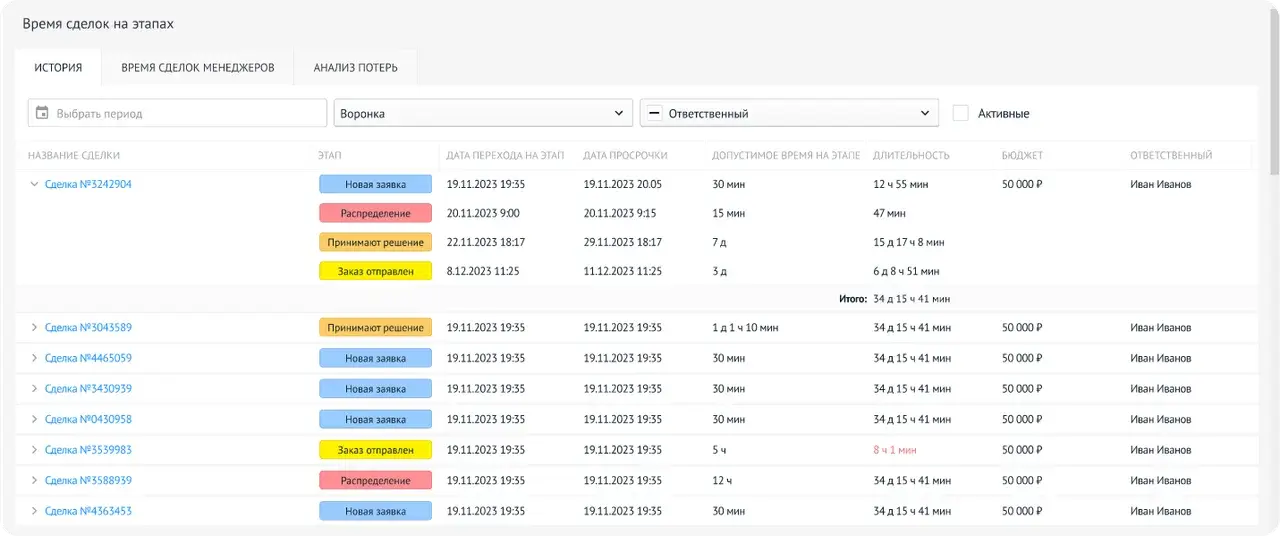
Task: Open deal link Сделка №3539983
Action: pos(88,450)
